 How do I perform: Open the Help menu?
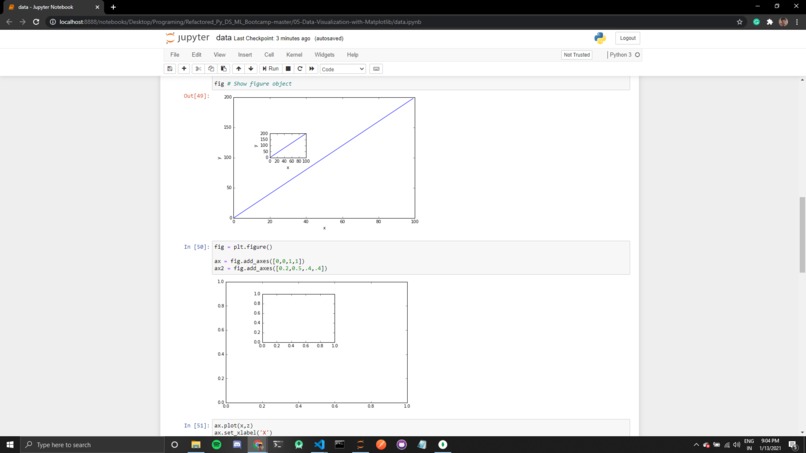click(x=352, y=55)
